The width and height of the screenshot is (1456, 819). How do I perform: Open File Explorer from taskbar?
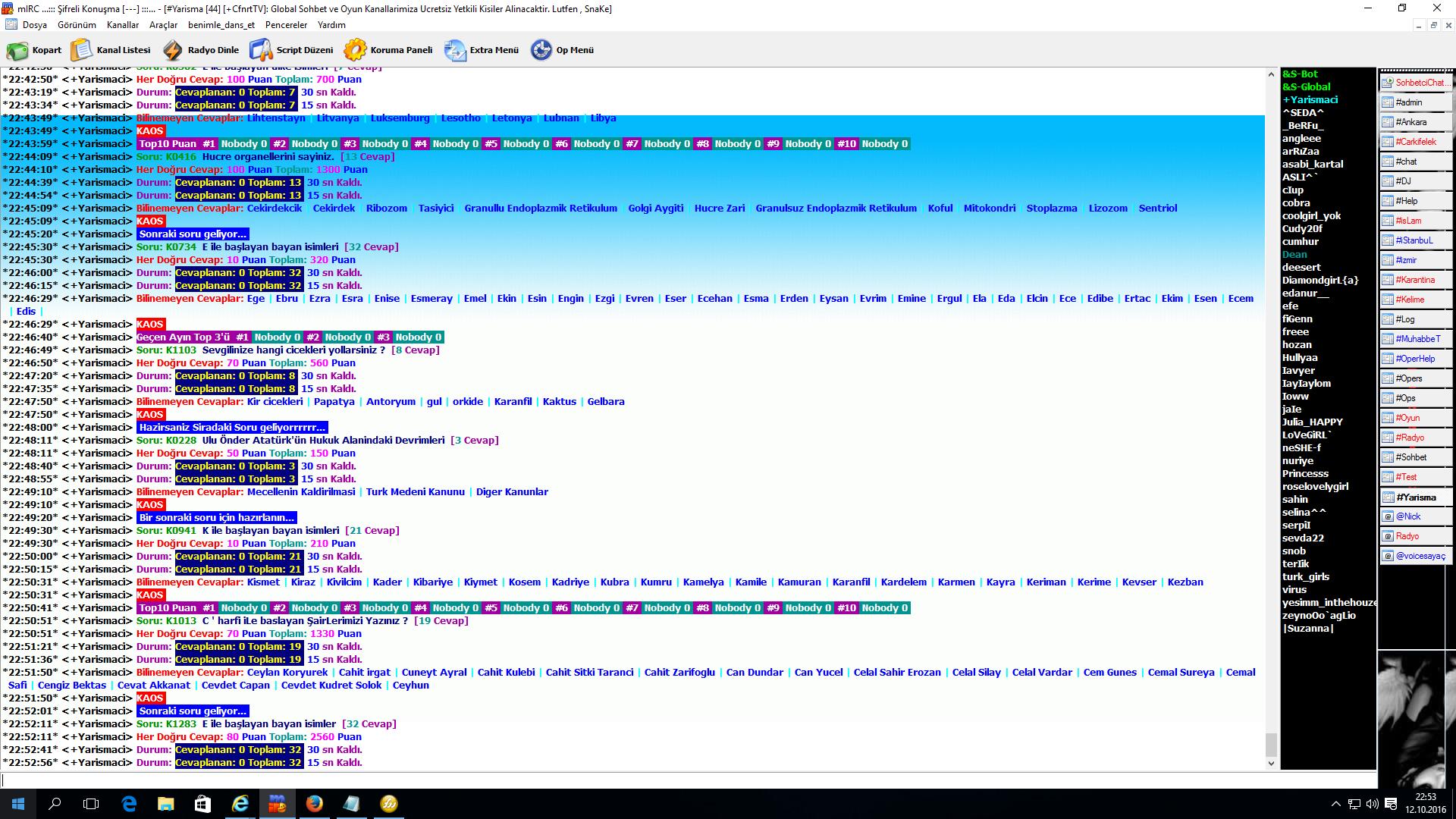(165, 804)
